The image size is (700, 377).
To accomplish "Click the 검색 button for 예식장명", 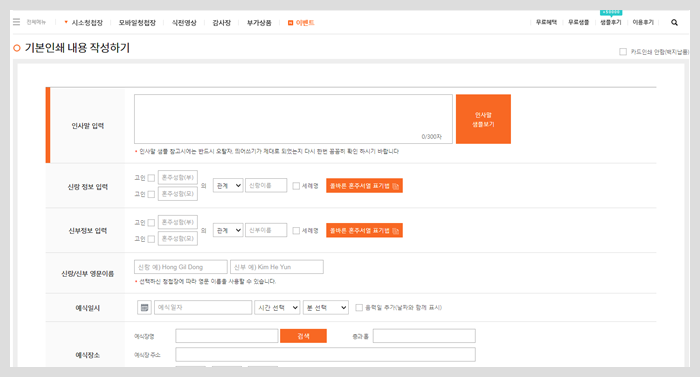I will [x=303, y=336].
